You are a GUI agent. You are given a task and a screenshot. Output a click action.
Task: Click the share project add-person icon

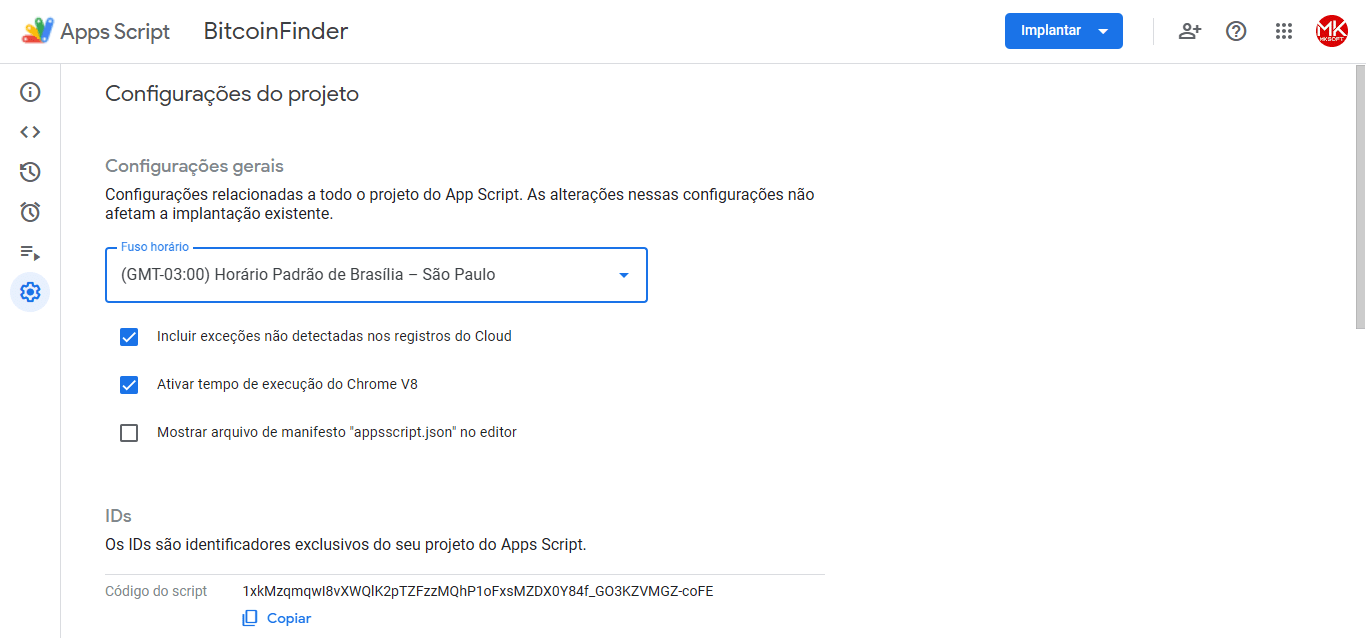click(x=1189, y=31)
